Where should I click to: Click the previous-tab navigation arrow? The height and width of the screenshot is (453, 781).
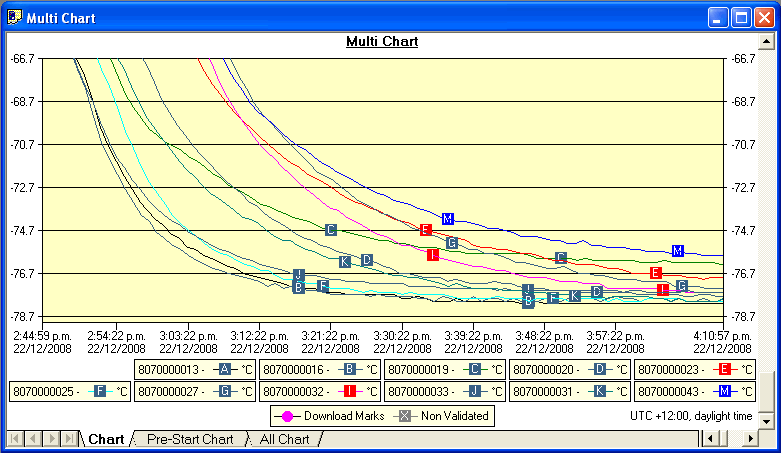click(x=33, y=439)
